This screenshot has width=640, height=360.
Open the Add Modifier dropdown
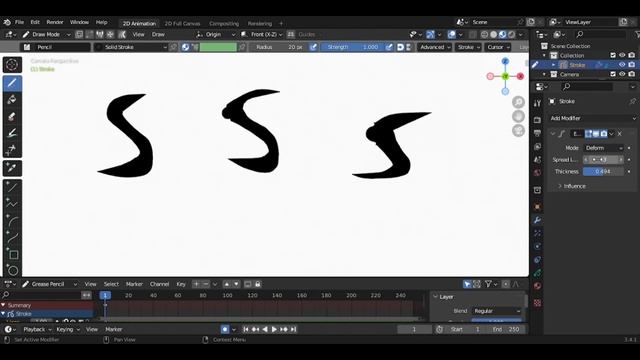pyautogui.click(x=593, y=118)
